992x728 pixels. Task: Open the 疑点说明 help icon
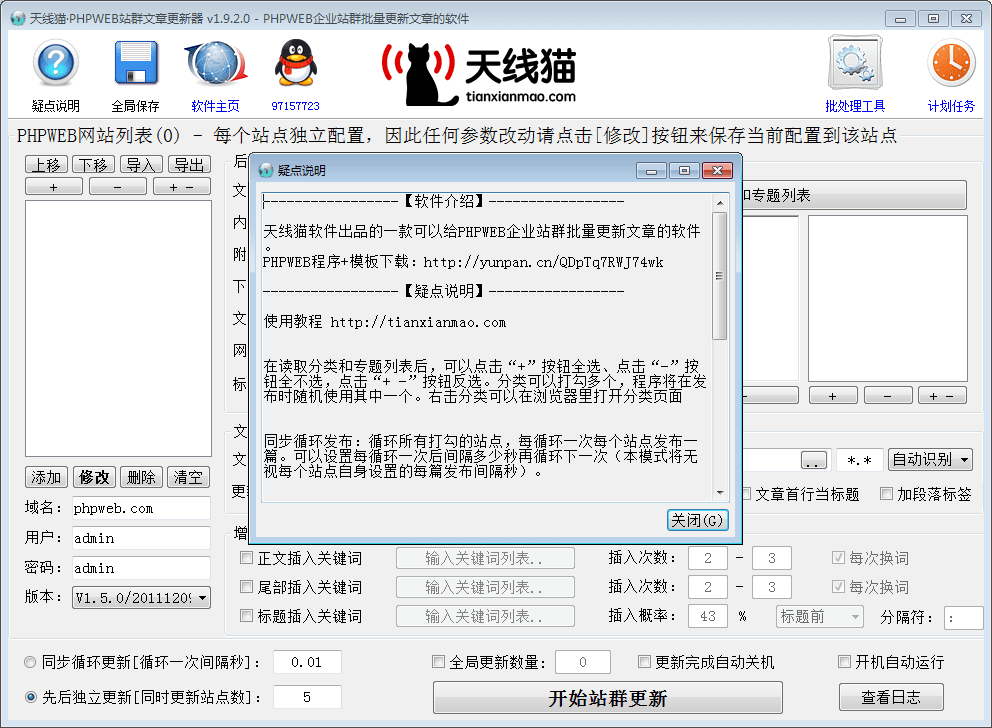pyautogui.click(x=56, y=63)
